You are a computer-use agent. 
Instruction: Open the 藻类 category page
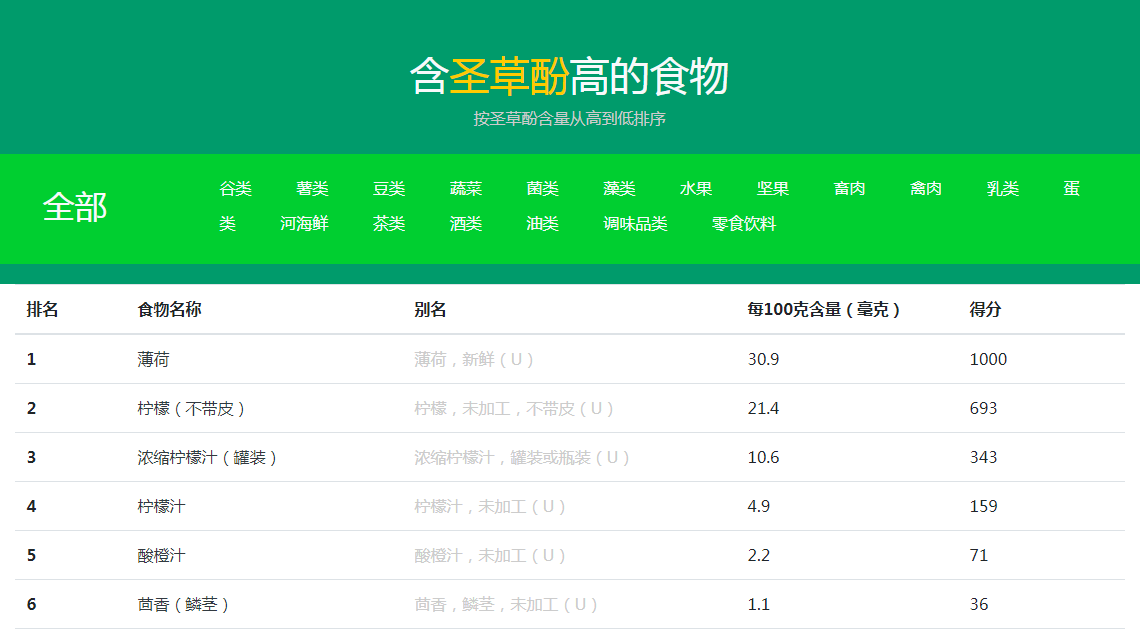(619, 188)
